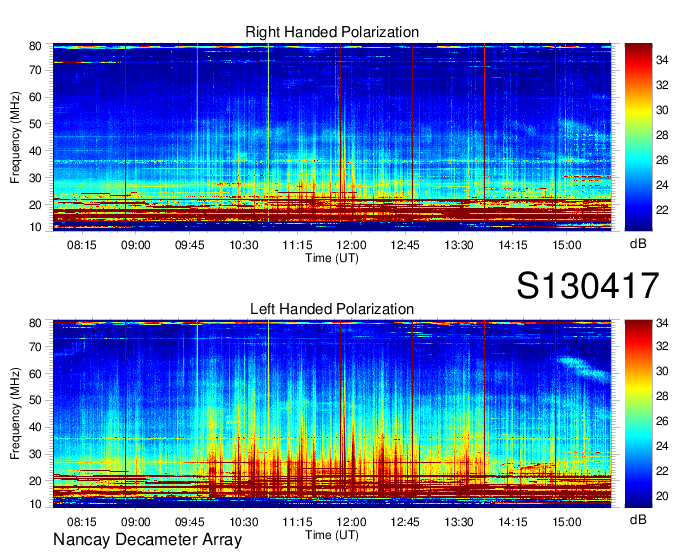Click the 14:15 tick on top plot
Screen dimensions: 680x552
click(513, 245)
